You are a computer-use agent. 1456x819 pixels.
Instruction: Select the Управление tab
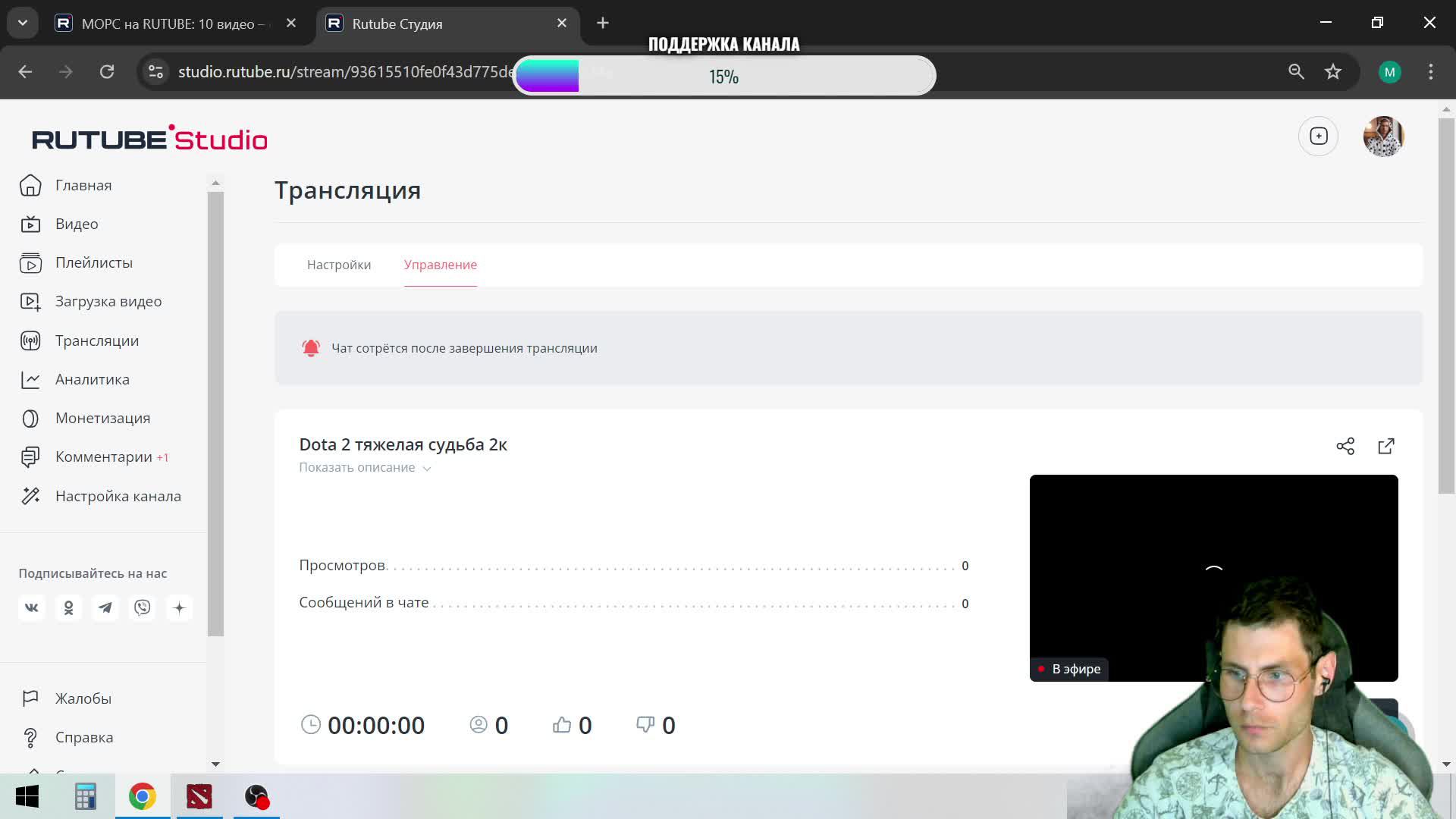[x=441, y=265]
